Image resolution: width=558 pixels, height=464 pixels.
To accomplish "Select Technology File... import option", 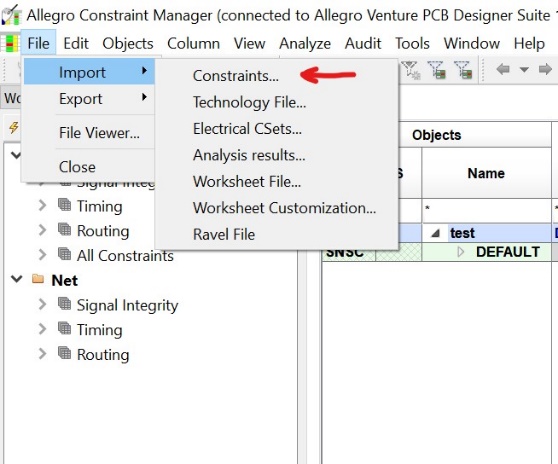I will (x=249, y=102).
